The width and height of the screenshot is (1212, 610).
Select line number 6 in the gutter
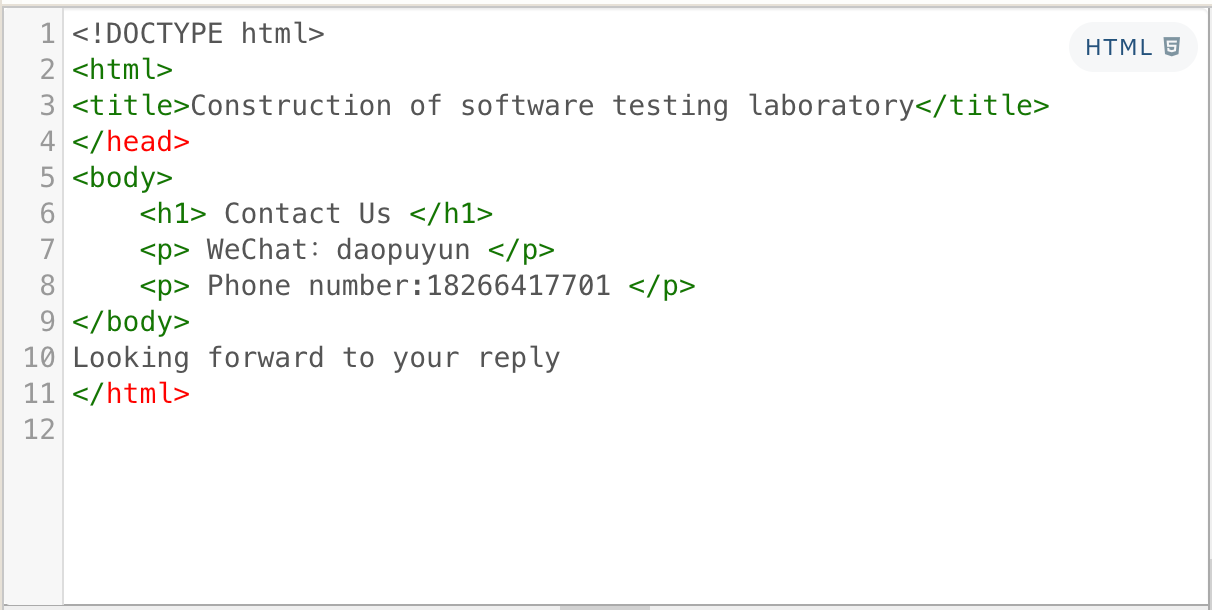(46, 214)
